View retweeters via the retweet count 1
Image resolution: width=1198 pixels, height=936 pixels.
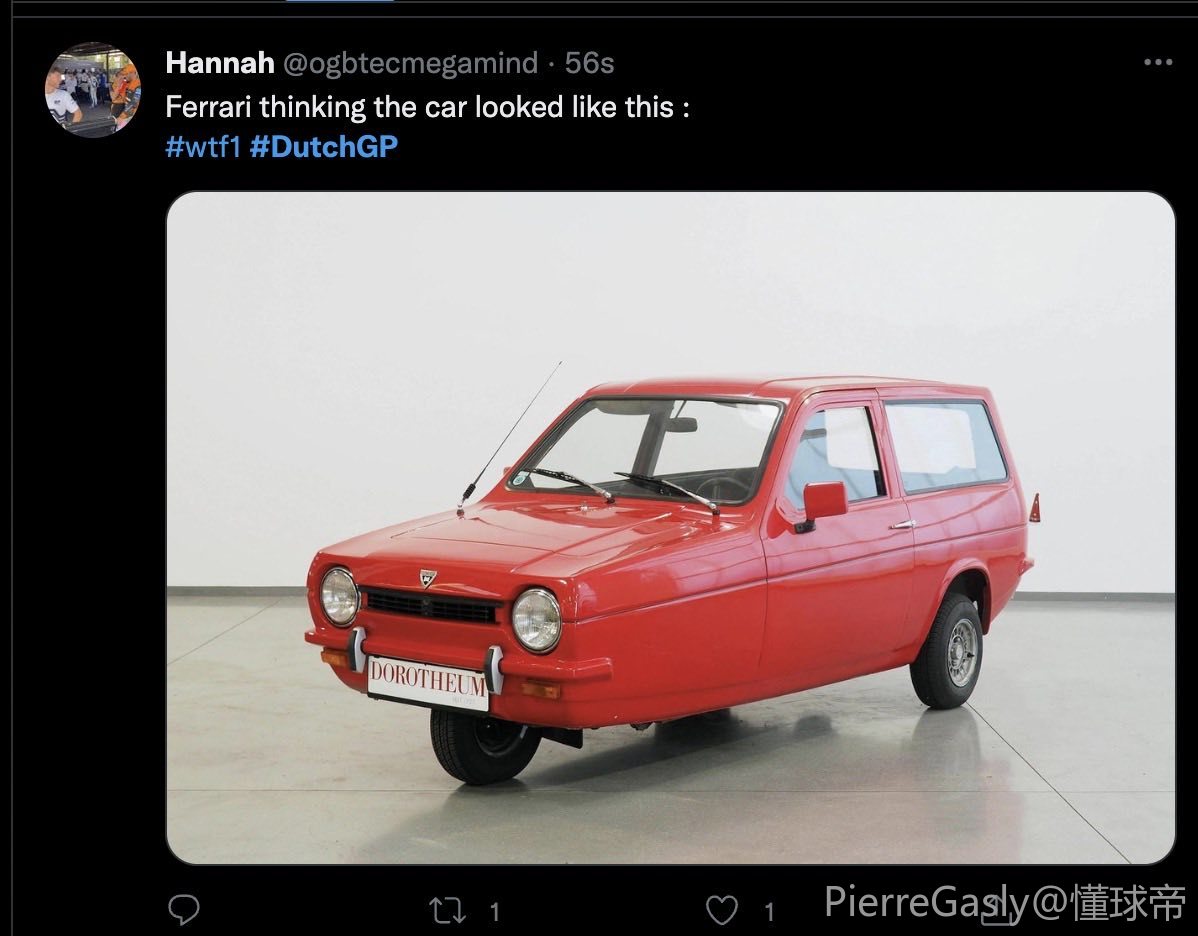494,911
